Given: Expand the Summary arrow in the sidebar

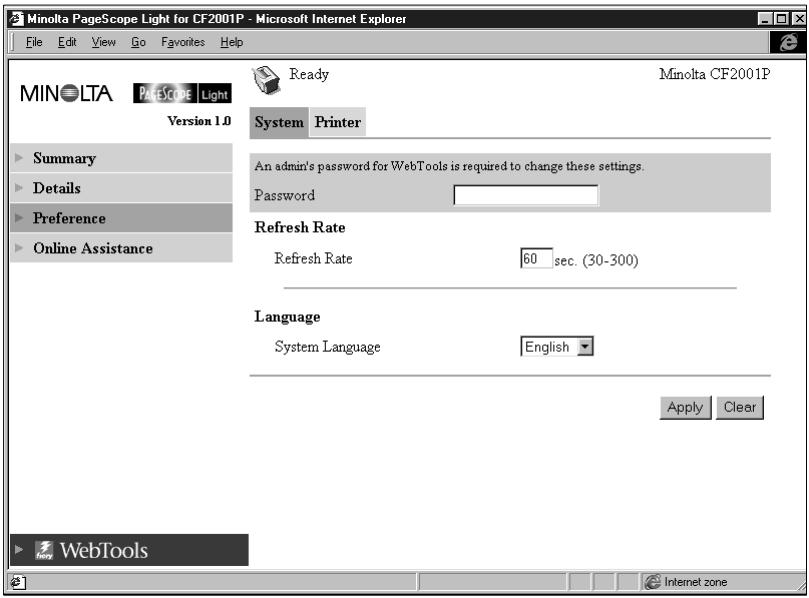Looking at the screenshot, I should [19, 157].
